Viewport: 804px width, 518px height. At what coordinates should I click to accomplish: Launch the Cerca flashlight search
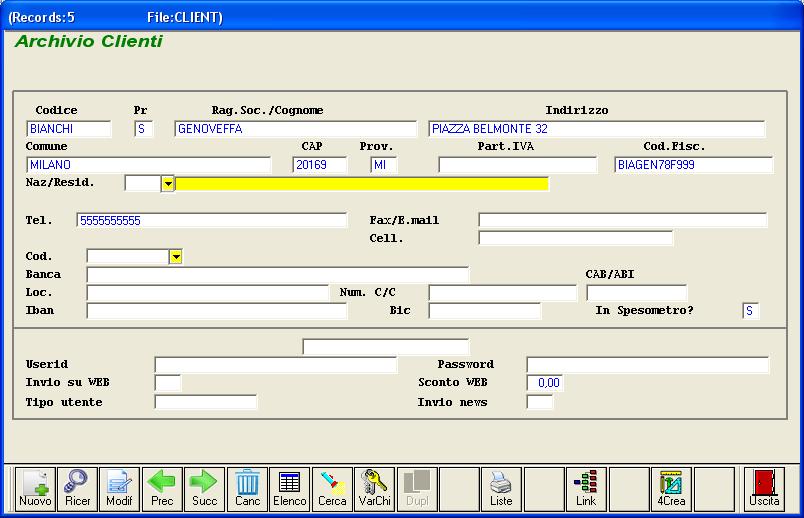pos(332,489)
